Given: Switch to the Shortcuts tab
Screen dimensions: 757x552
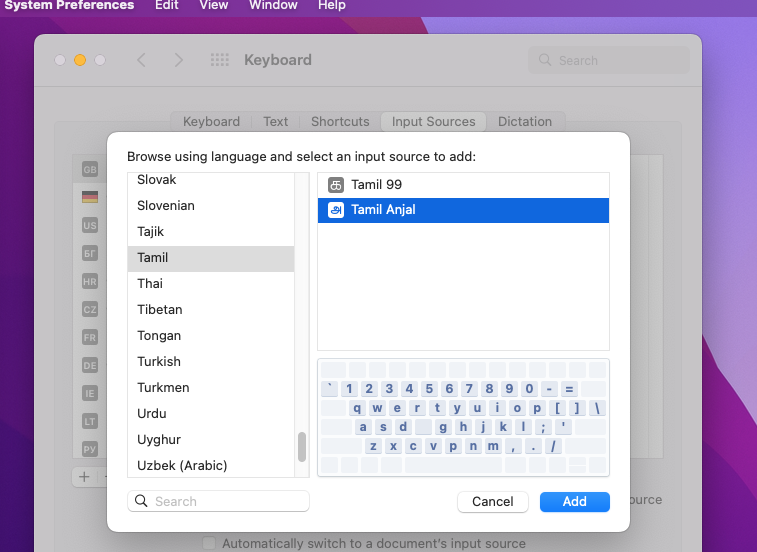Looking at the screenshot, I should [340, 122].
